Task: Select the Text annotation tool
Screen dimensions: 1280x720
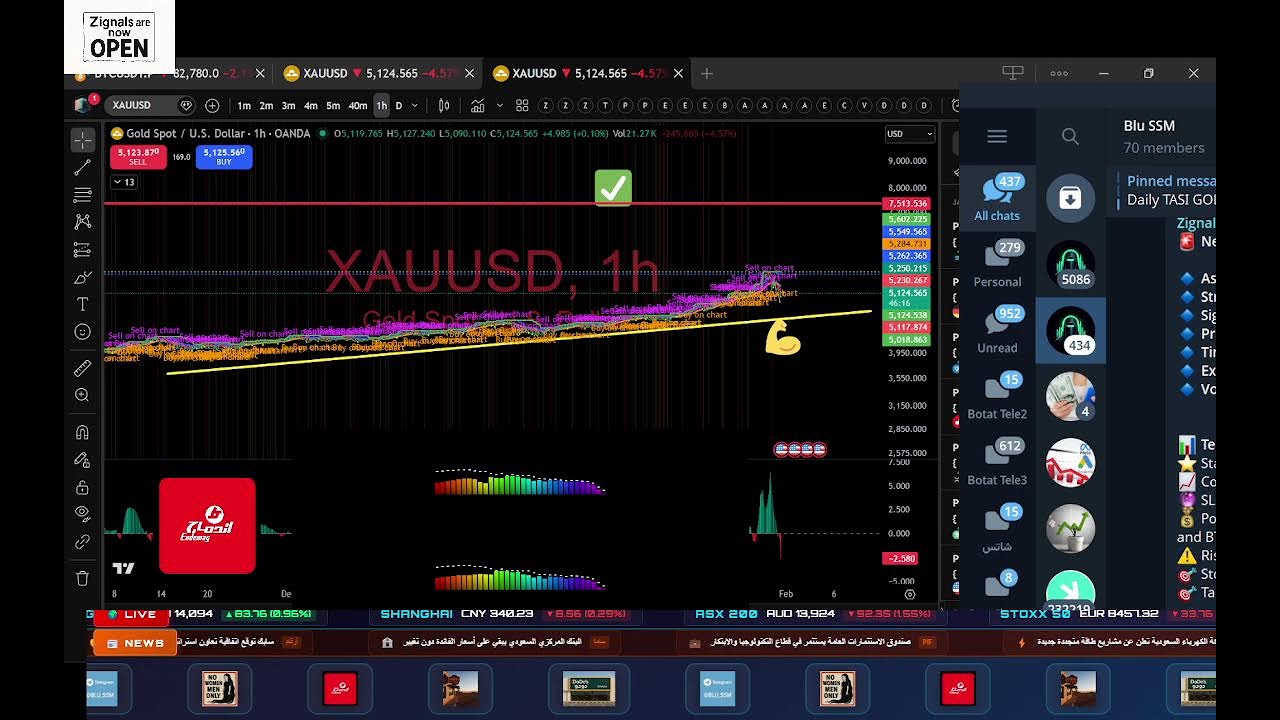Action: (x=83, y=304)
